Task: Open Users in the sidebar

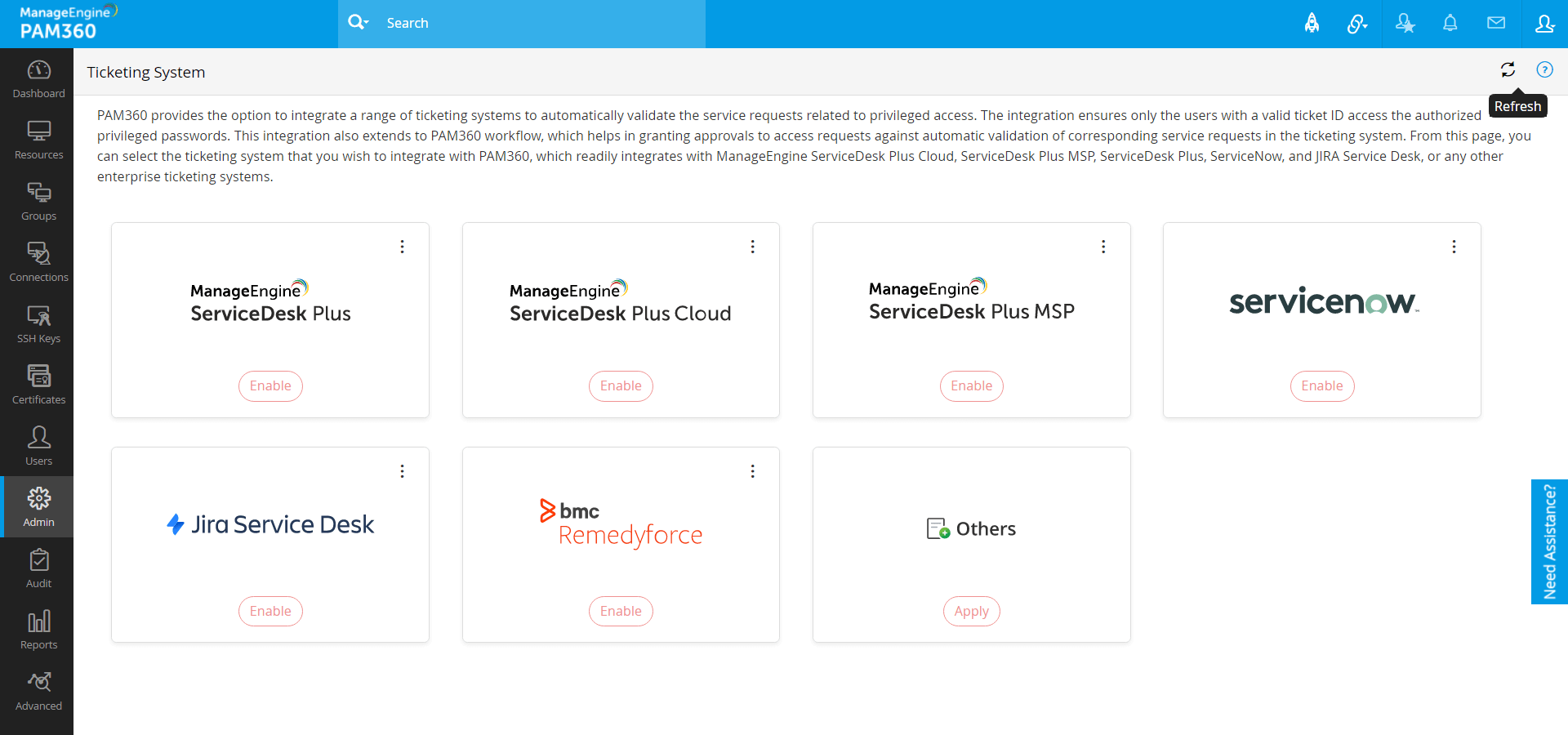Action: (x=38, y=447)
